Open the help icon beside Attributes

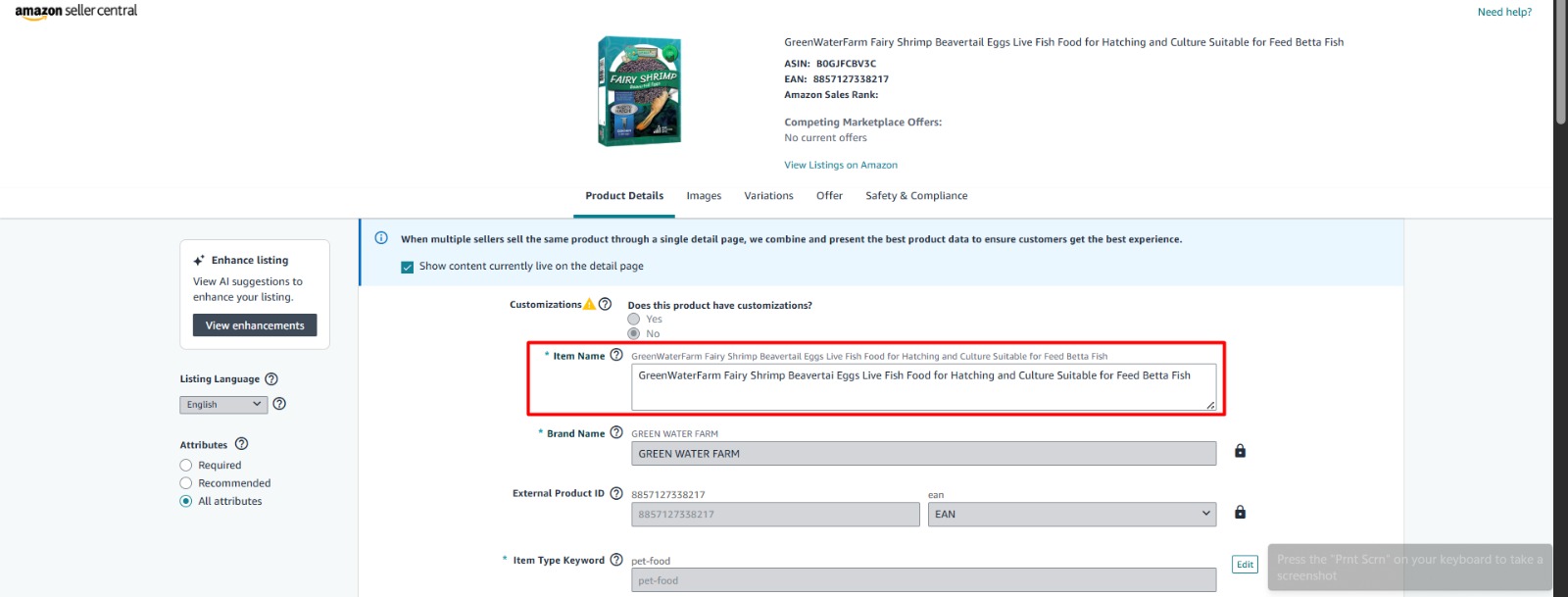point(241,444)
